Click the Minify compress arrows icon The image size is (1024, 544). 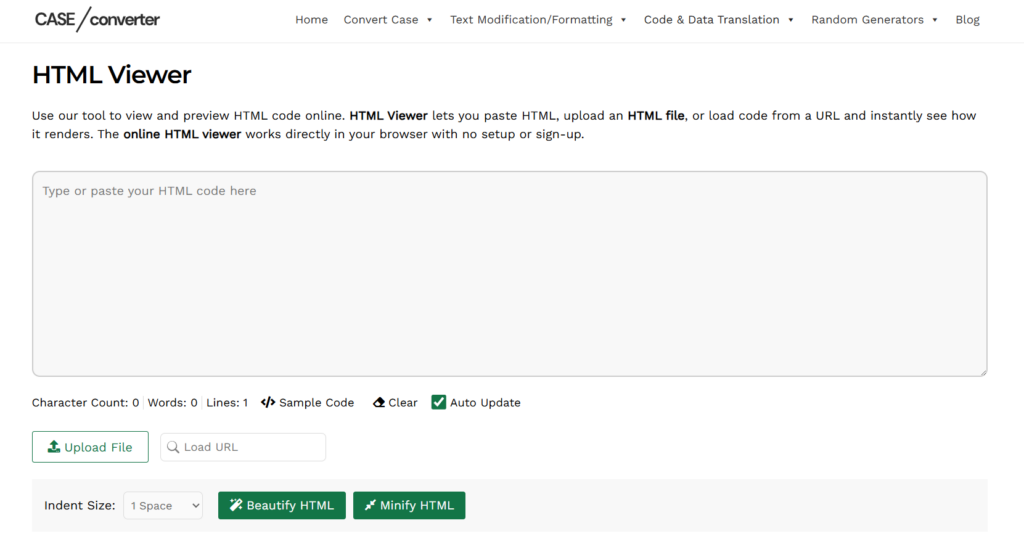tap(370, 505)
